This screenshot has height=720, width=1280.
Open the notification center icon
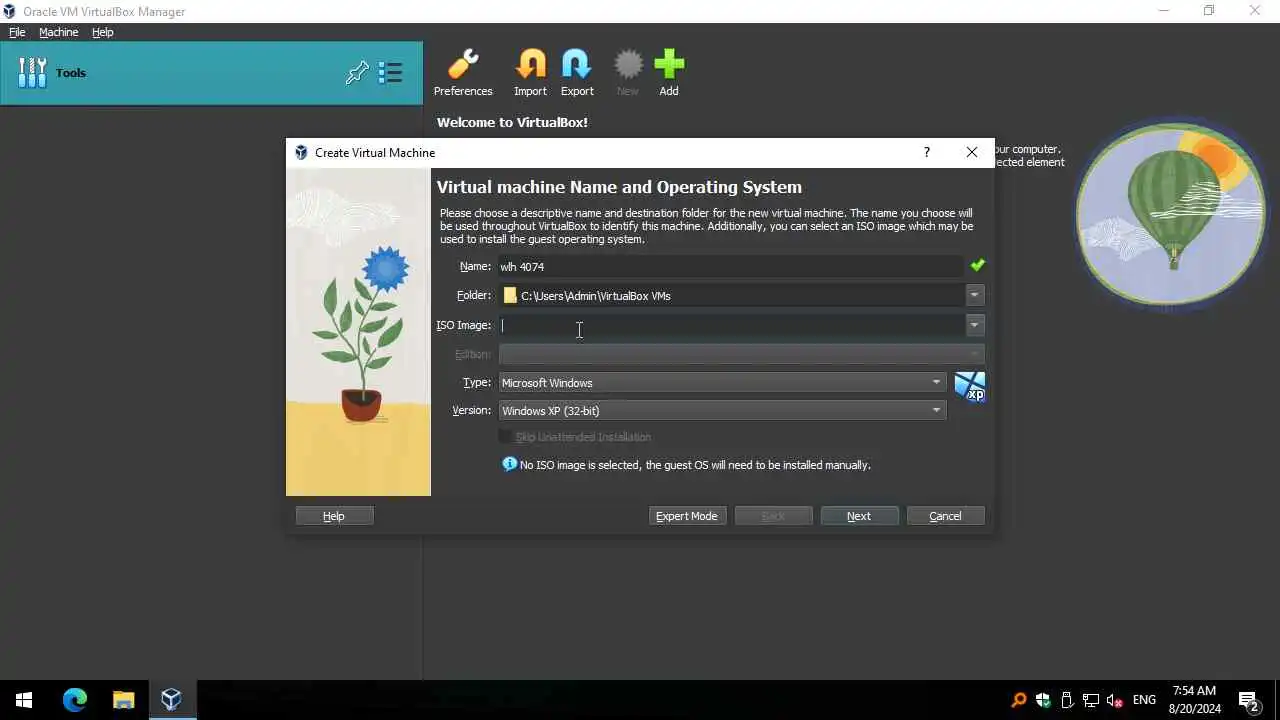pyautogui.click(x=1247, y=700)
